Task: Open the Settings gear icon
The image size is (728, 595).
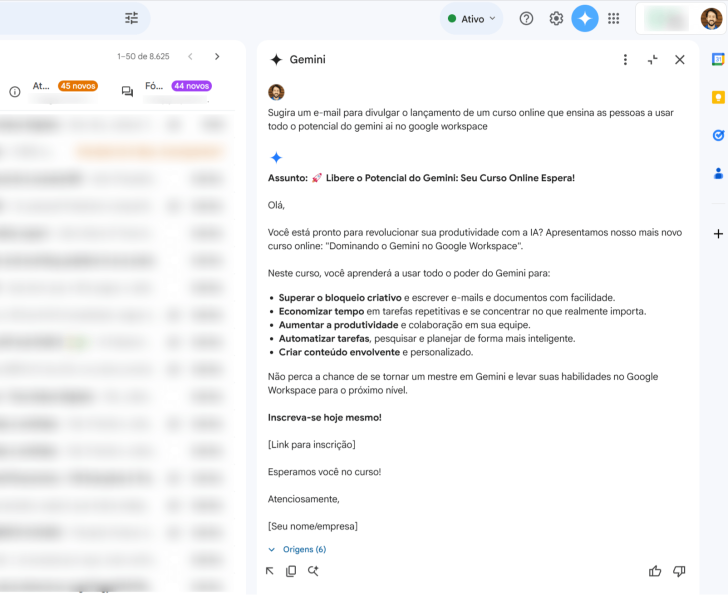Action: click(x=556, y=19)
